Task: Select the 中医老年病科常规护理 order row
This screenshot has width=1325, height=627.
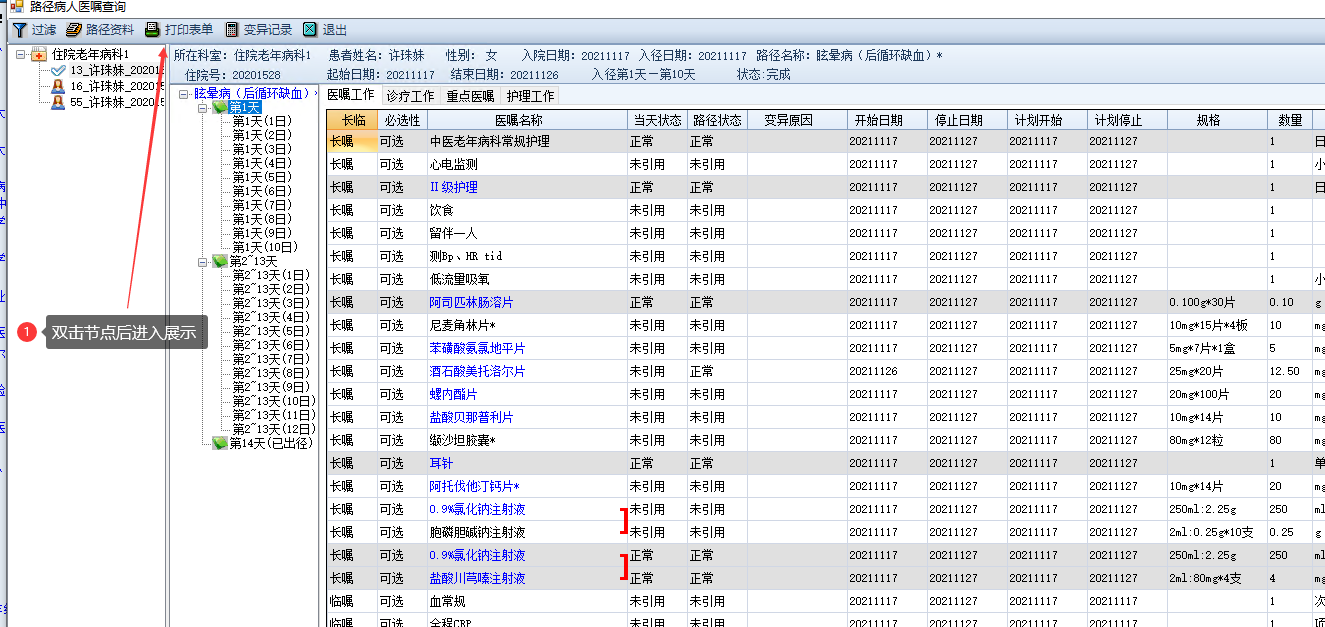Action: (826, 141)
